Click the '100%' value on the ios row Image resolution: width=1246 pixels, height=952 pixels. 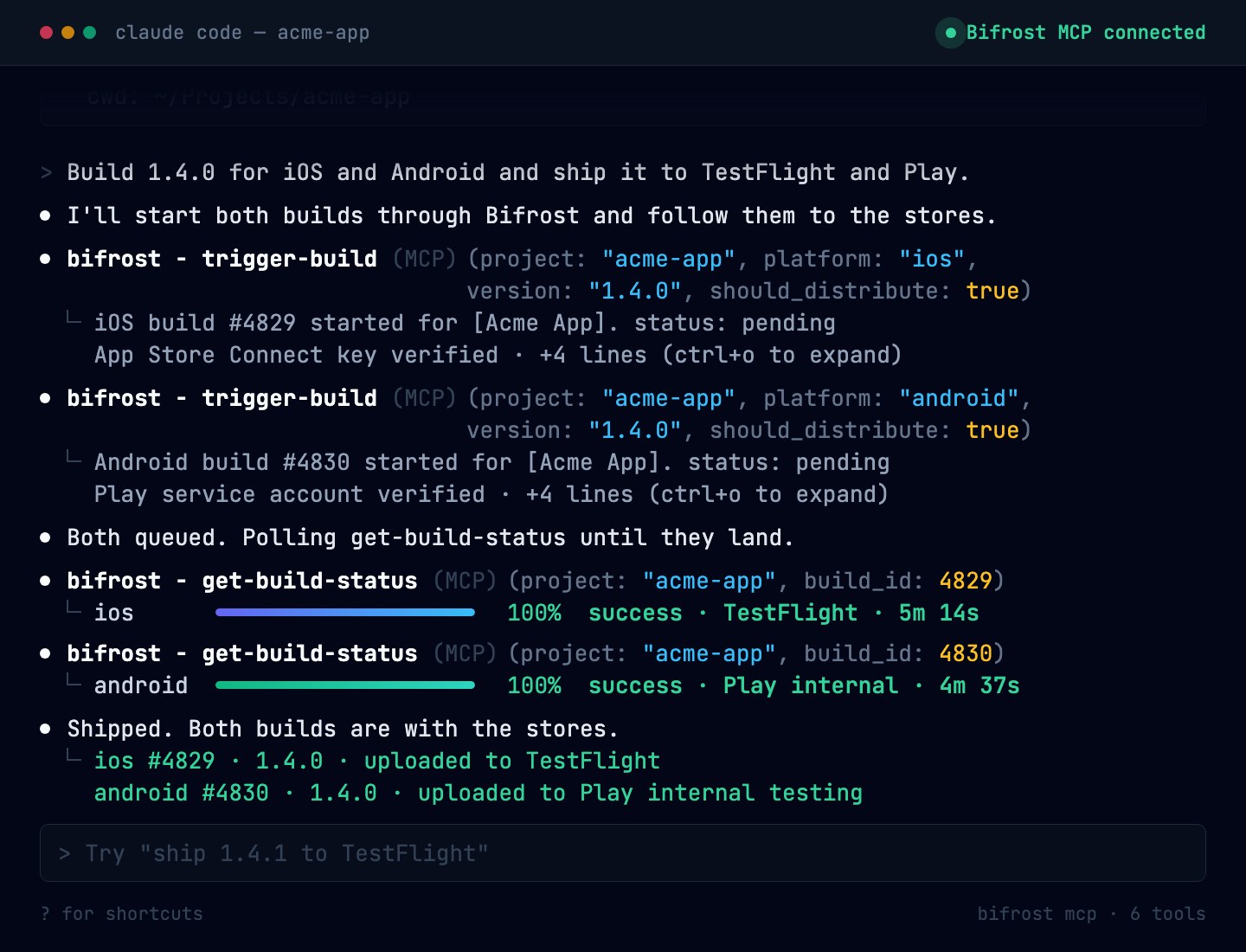(x=534, y=613)
